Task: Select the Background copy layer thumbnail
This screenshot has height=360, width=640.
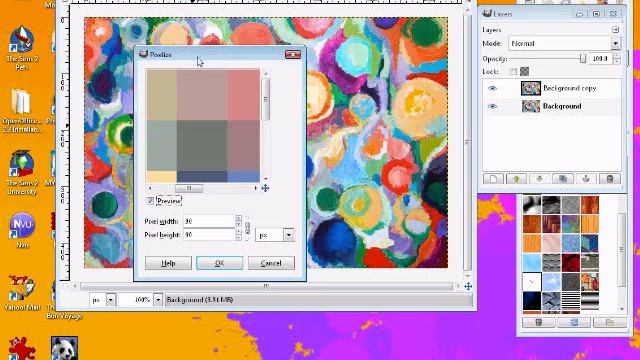Action: pos(531,88)
